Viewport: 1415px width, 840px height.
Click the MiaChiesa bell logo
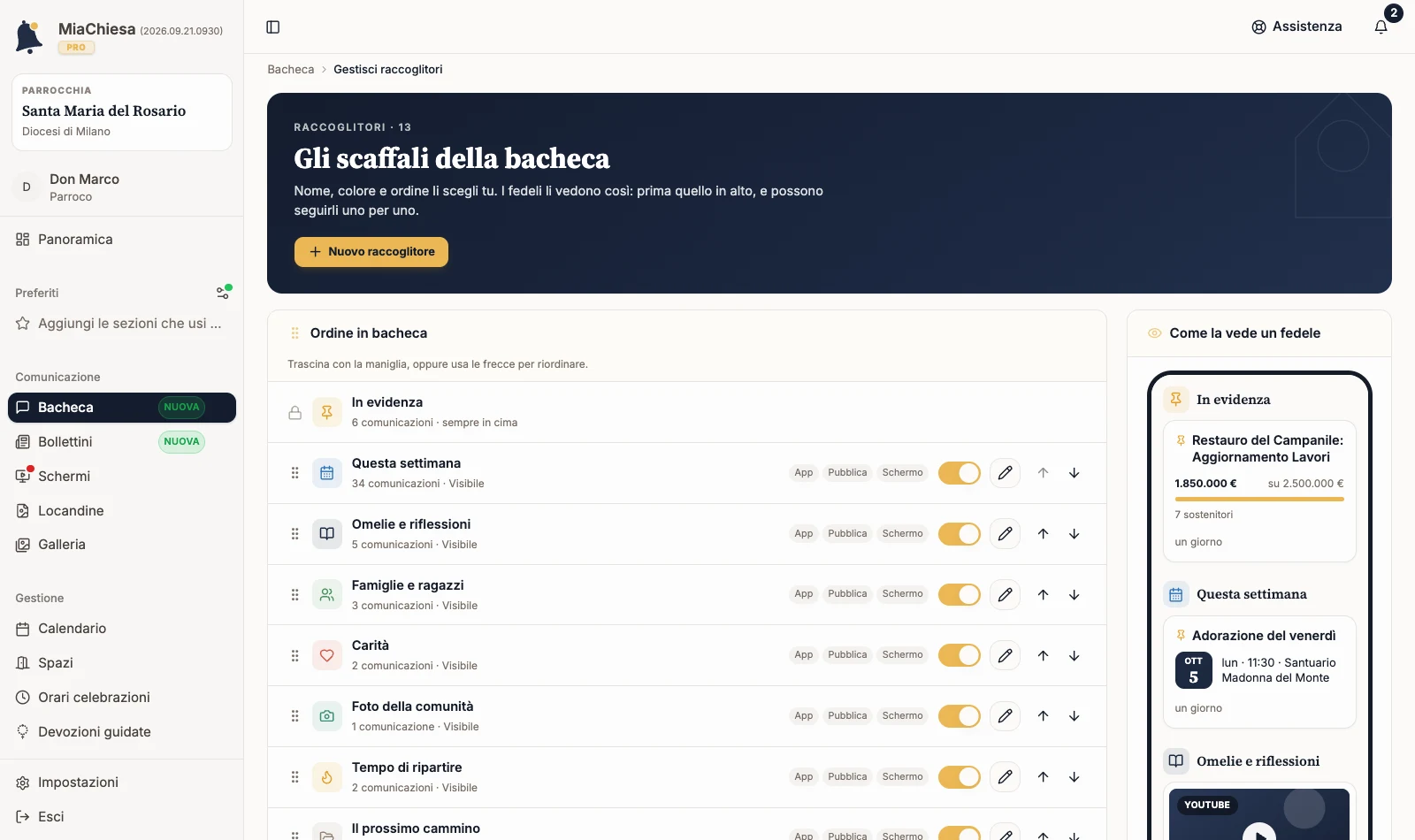pos(29,36)
